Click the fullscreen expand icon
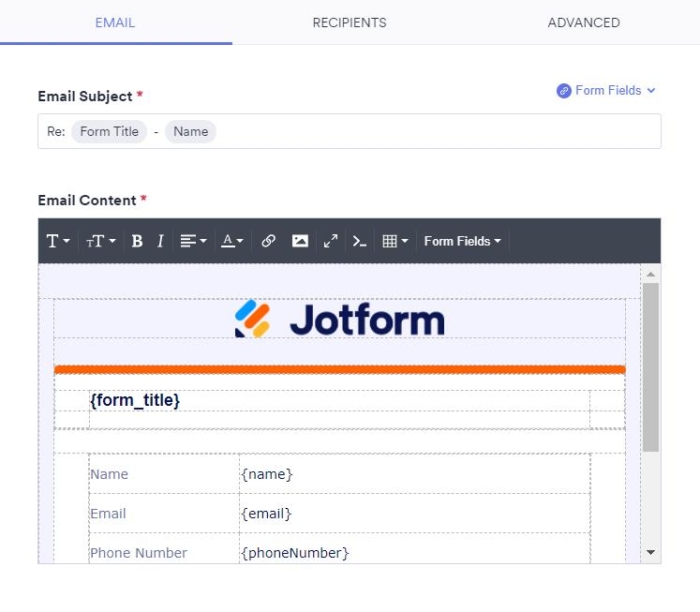Image resolution: width=700 pixels, height=612 pixels. 331,241
